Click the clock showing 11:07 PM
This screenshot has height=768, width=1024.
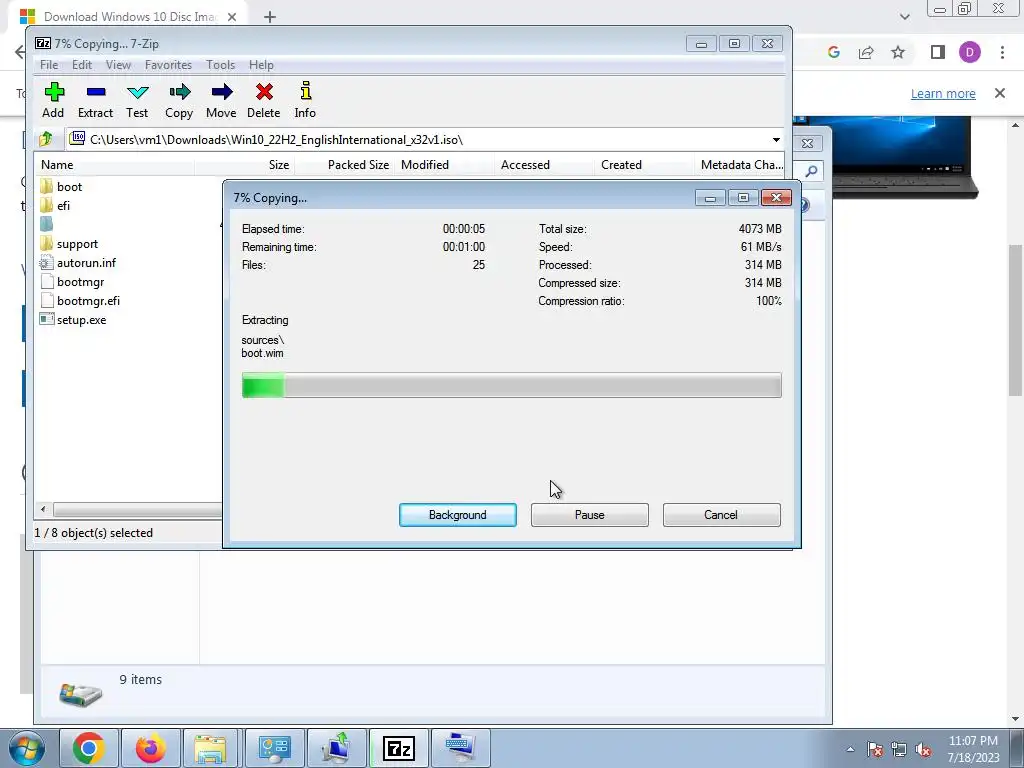coord(973,749)
